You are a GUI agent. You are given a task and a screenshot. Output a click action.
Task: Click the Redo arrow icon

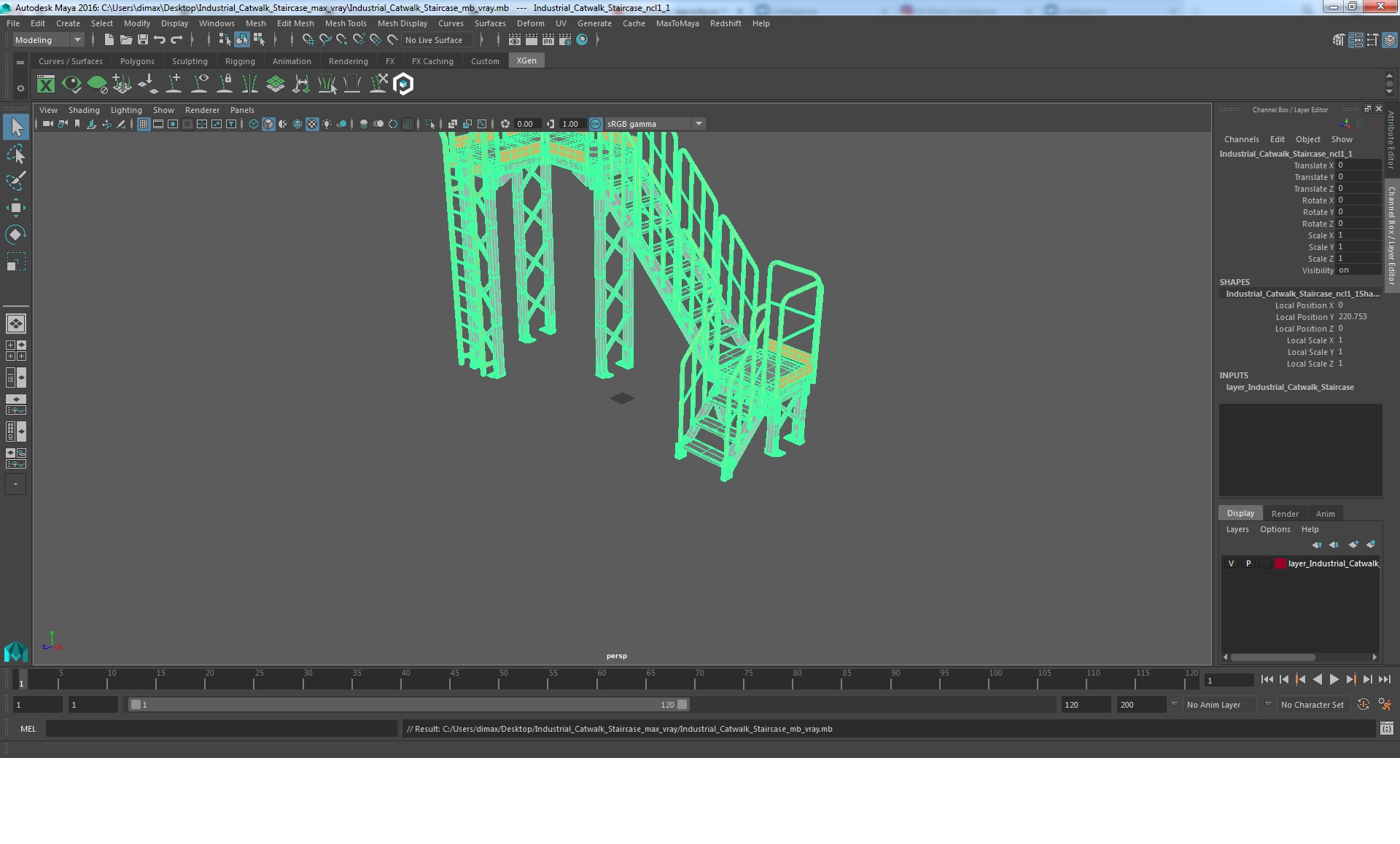176,40
